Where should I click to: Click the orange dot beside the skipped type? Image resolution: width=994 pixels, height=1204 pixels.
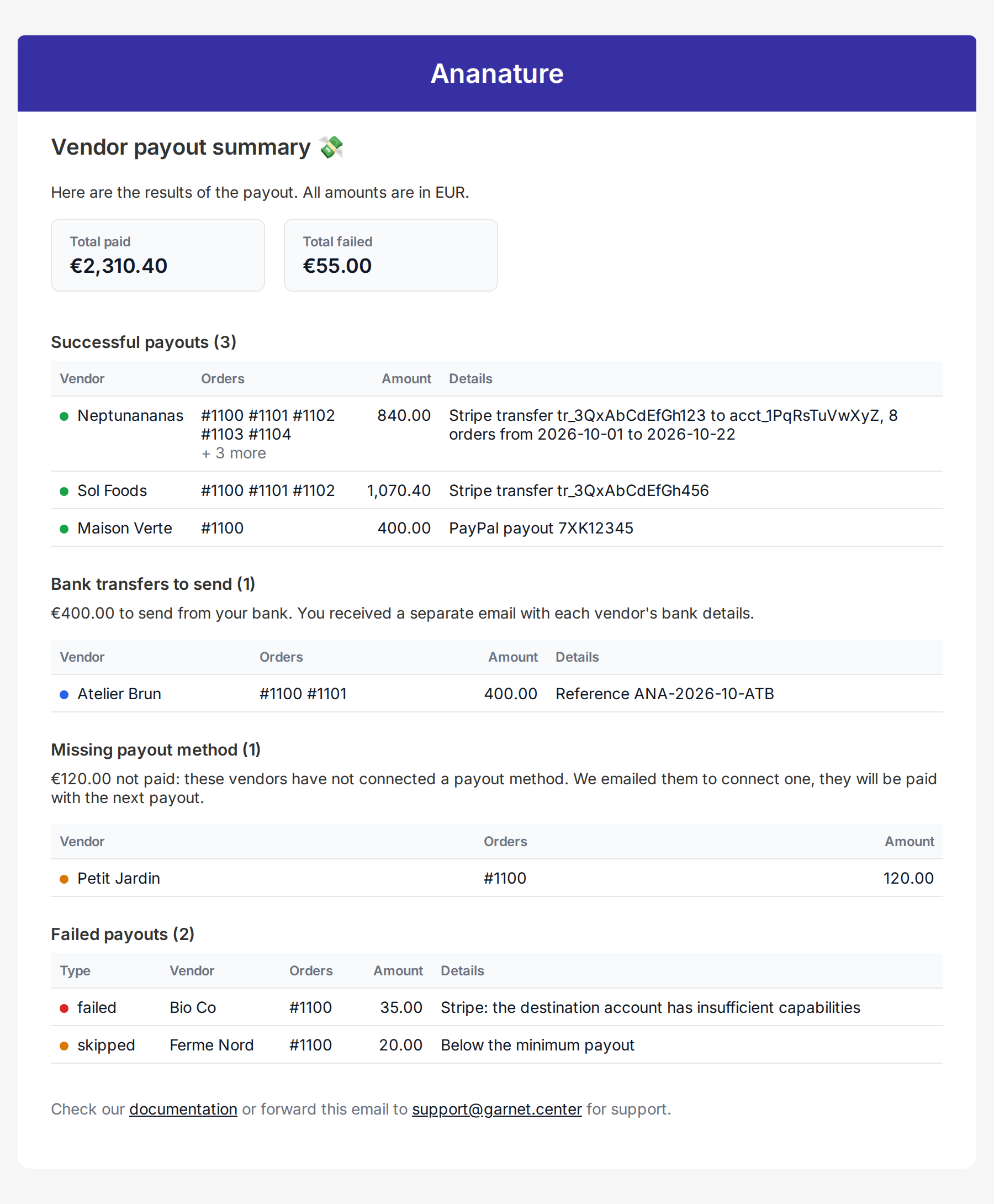[x=64, y=1046]
